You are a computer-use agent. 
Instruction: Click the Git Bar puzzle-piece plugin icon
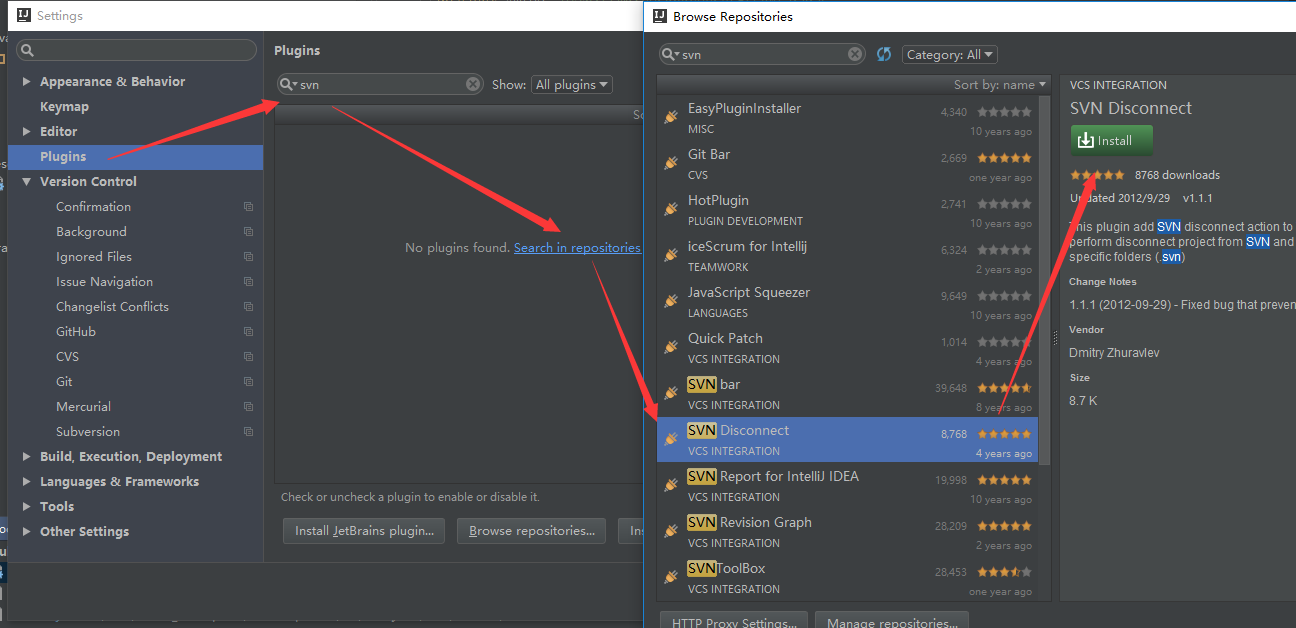[x=671, y=164]
